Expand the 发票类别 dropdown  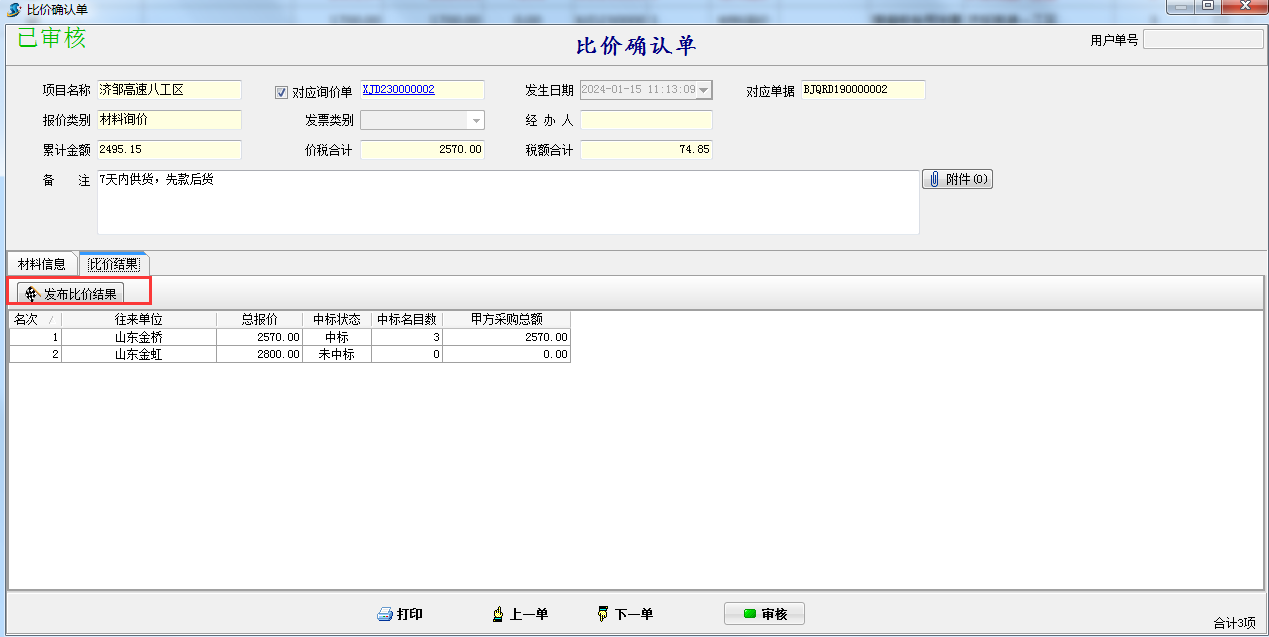(476, 121)
